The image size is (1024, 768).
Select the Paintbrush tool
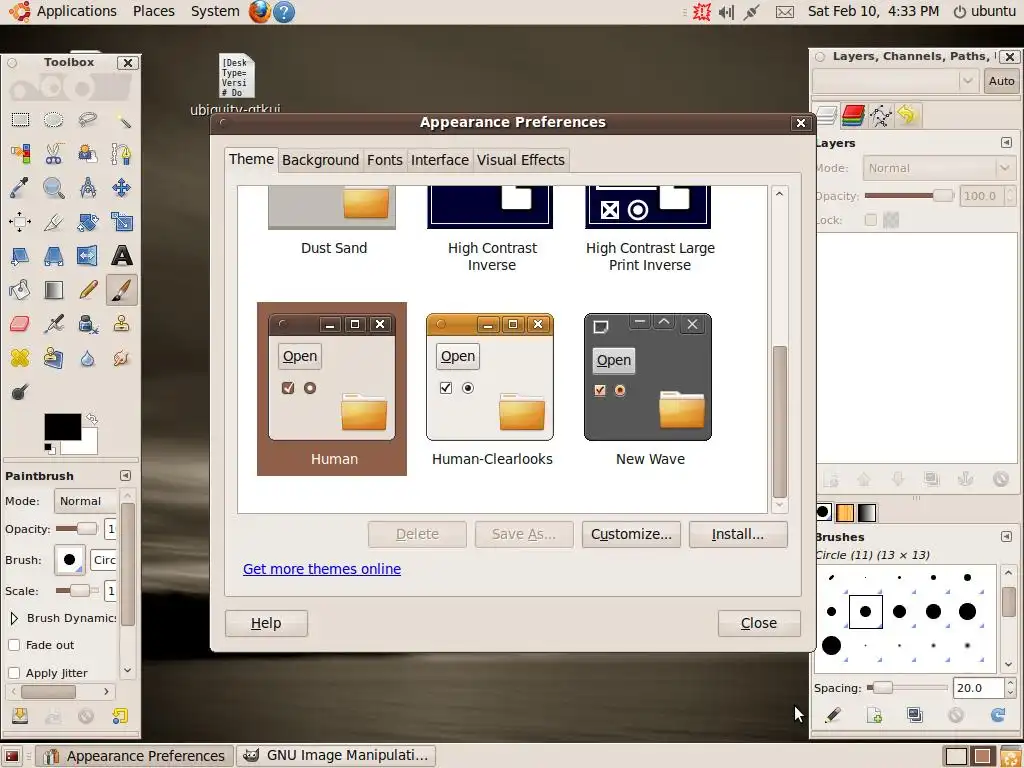pos(121,290)
